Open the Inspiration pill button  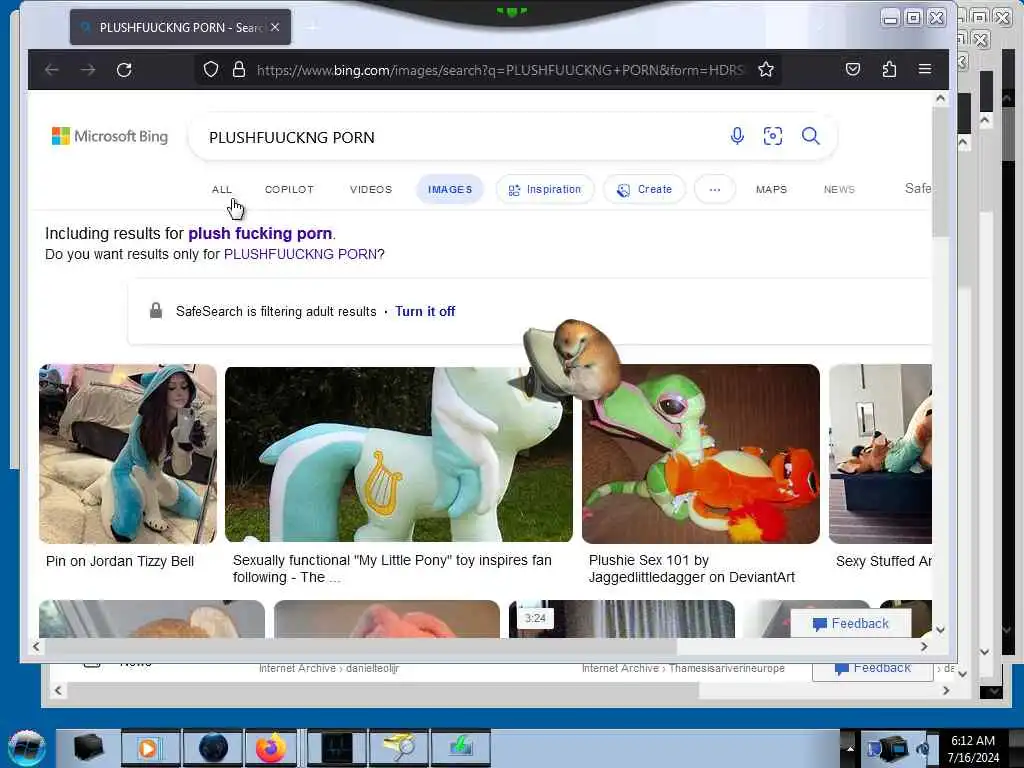[545, 189]
